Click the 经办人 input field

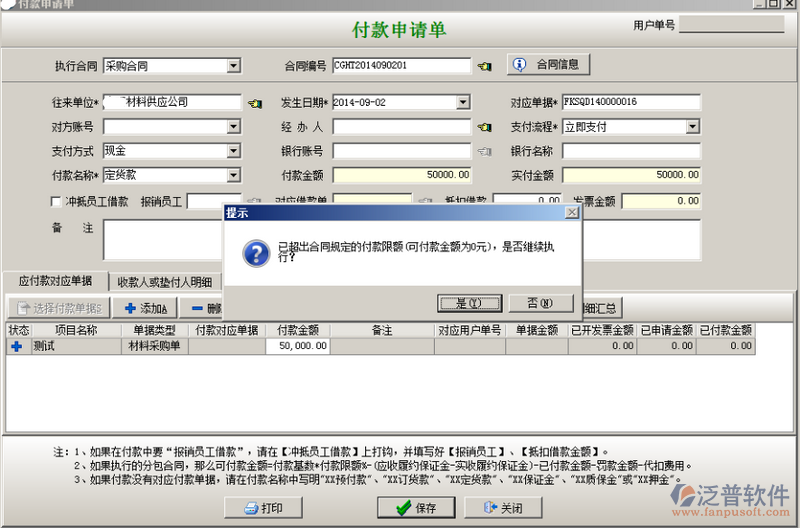(x=402, y=127)
